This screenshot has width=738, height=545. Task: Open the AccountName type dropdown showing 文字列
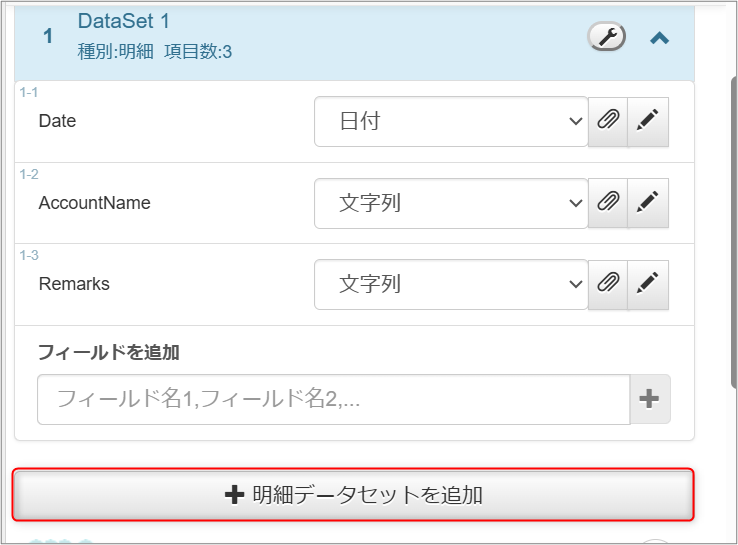coord(451,203)
